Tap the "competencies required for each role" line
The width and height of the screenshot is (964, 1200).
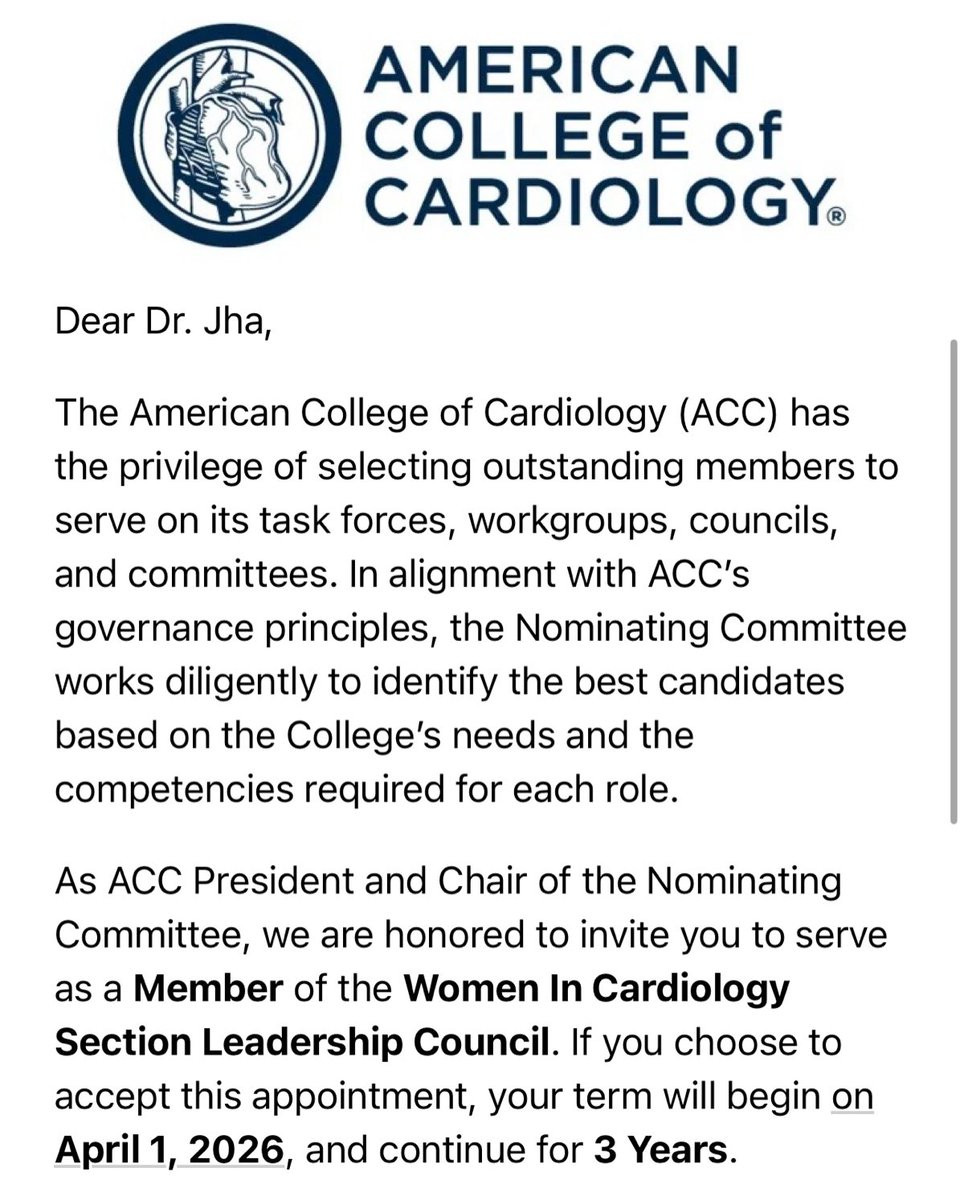[367, 790]
